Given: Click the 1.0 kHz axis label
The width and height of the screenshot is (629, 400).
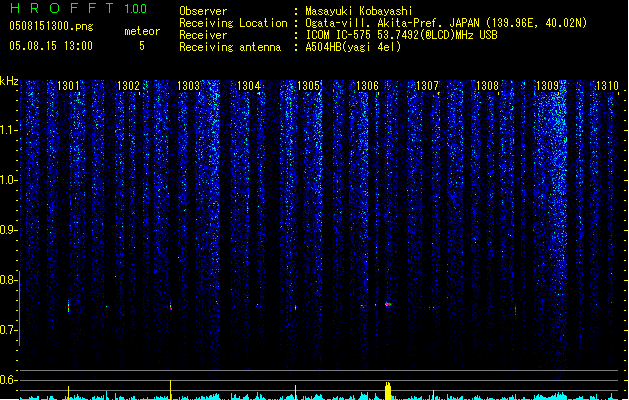Looking at the screenshot, I should click(x=8, y=180).
